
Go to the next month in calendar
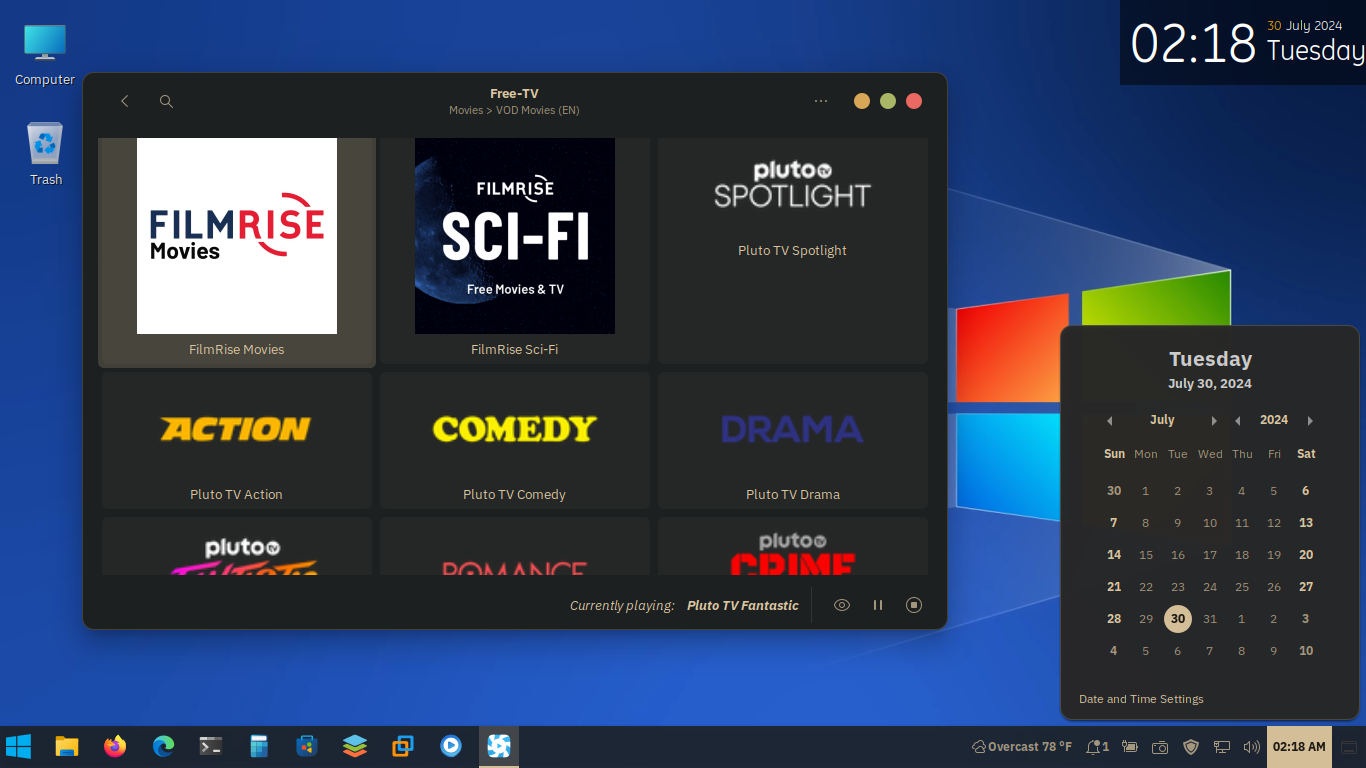[1214, 421]
